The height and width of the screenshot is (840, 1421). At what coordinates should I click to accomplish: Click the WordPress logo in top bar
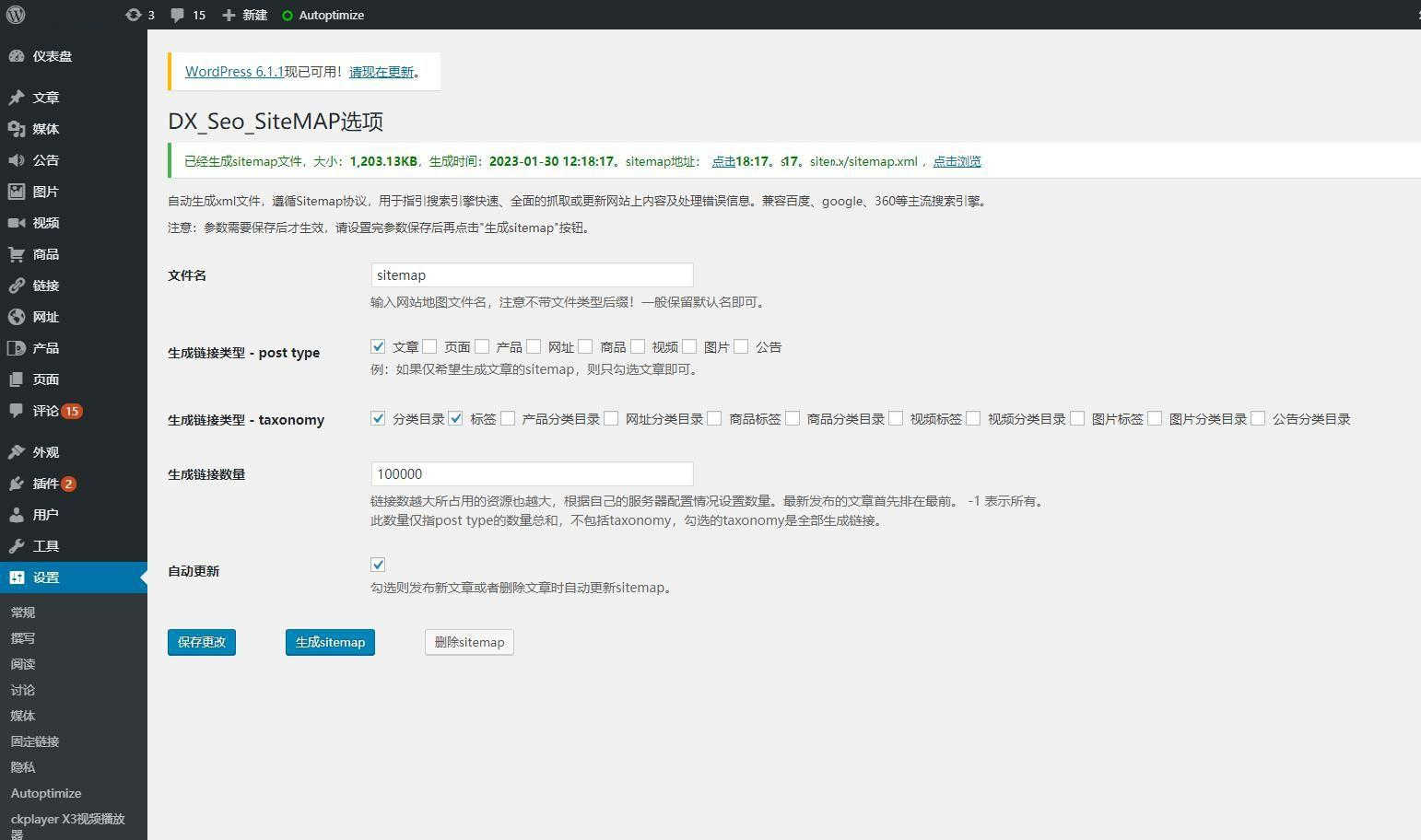click(x=15, y=15)
